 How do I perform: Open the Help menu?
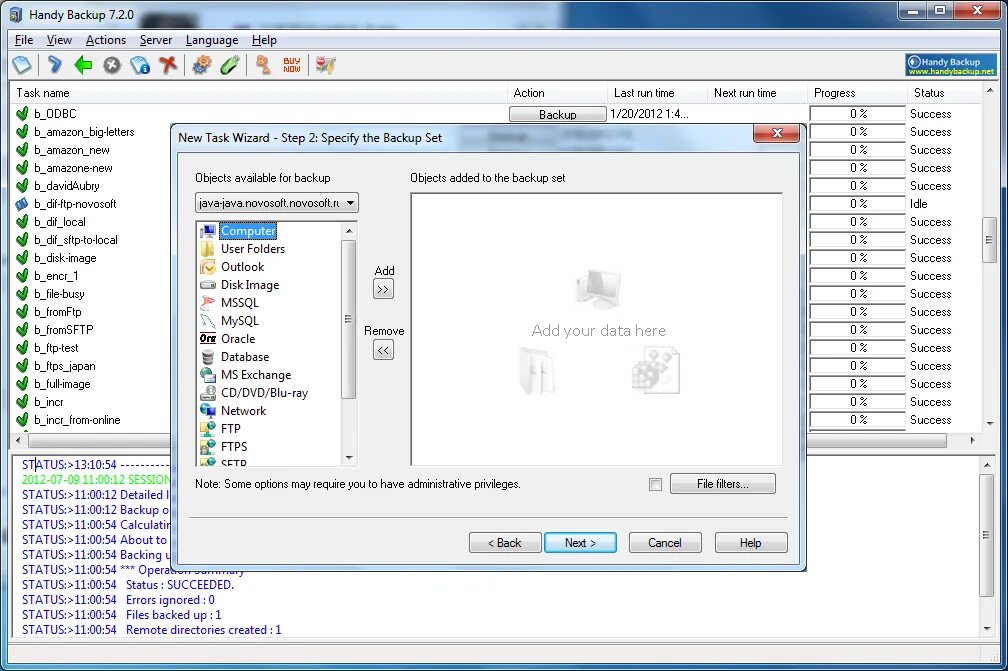[x=264, y=40]
